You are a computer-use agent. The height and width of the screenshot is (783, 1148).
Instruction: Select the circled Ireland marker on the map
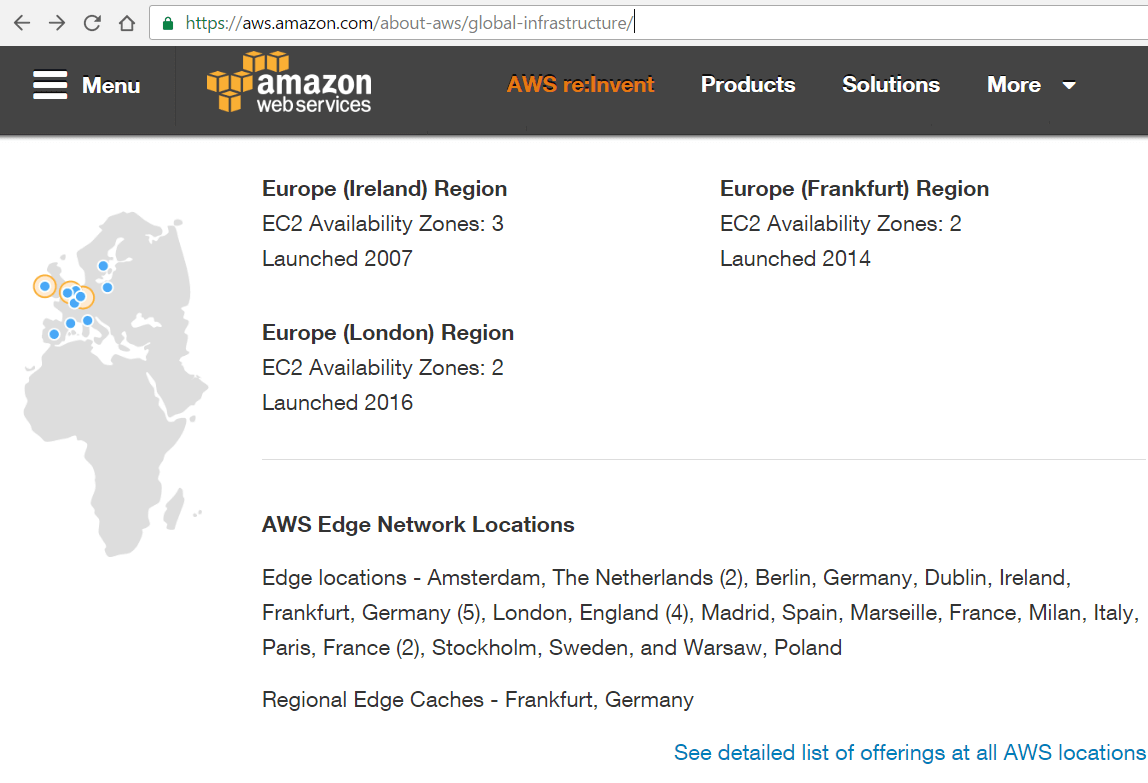[x=45, y=286]
